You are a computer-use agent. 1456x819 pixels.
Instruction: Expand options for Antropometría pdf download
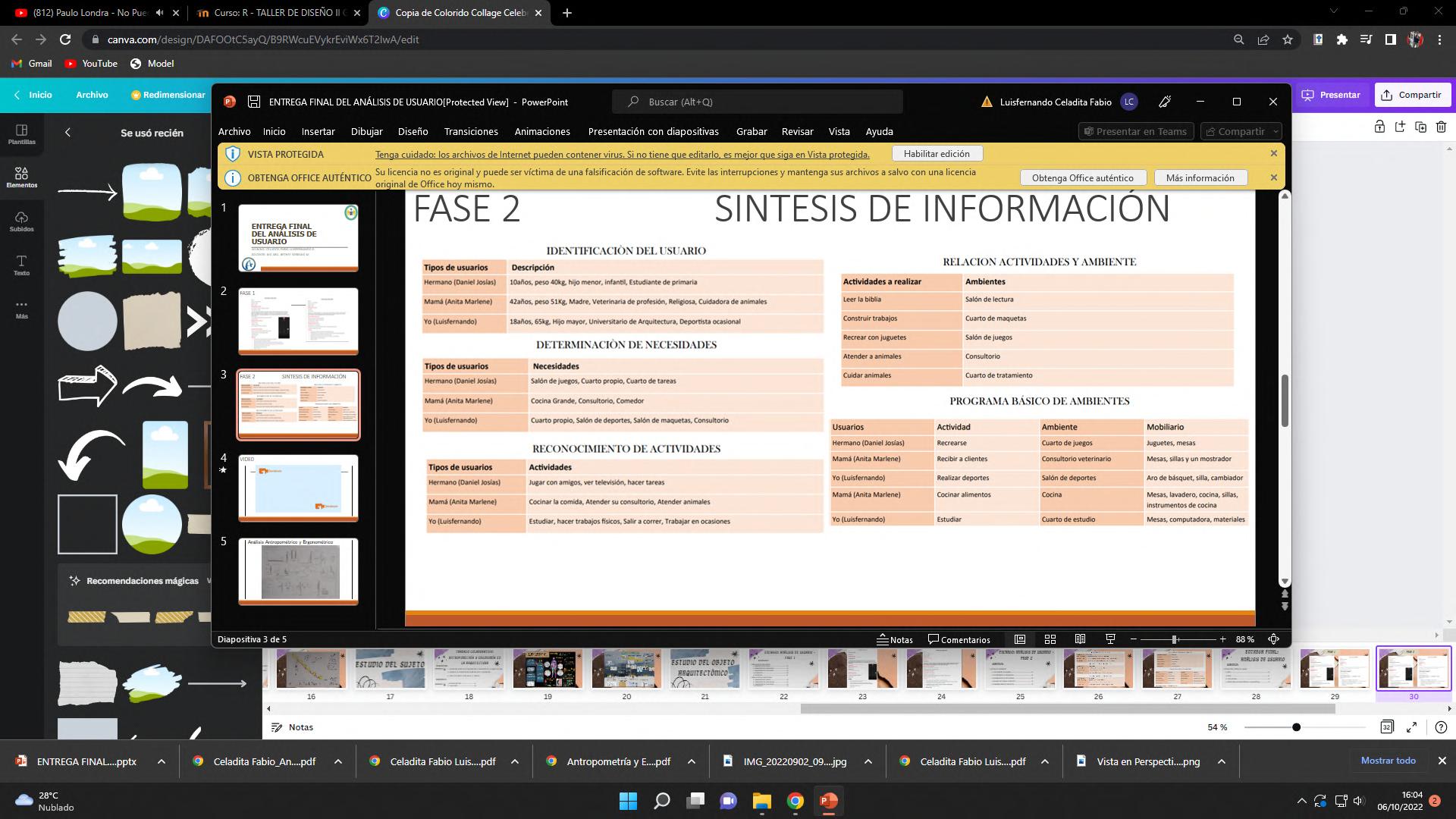(x=692, y=761)
